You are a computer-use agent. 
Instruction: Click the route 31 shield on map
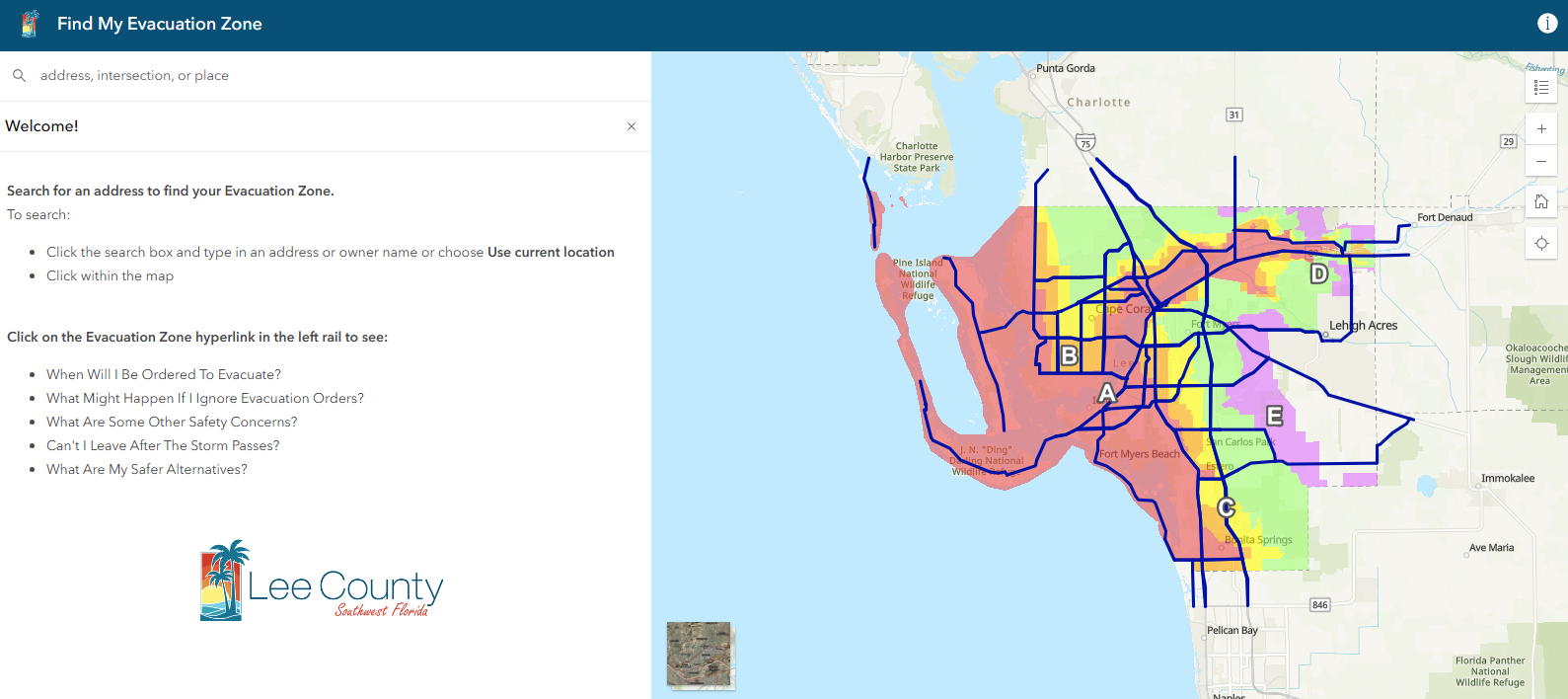[1233, 115]
